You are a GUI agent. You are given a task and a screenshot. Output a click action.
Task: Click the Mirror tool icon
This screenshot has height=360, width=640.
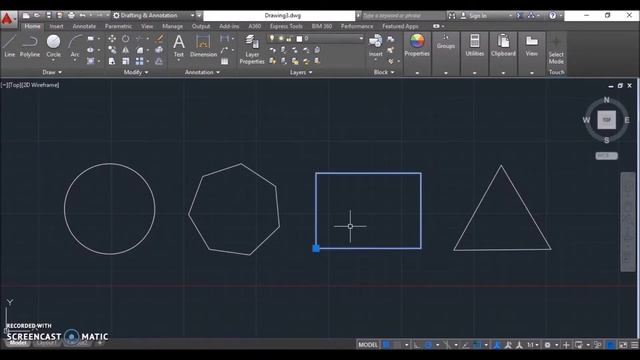pos(126,50)
